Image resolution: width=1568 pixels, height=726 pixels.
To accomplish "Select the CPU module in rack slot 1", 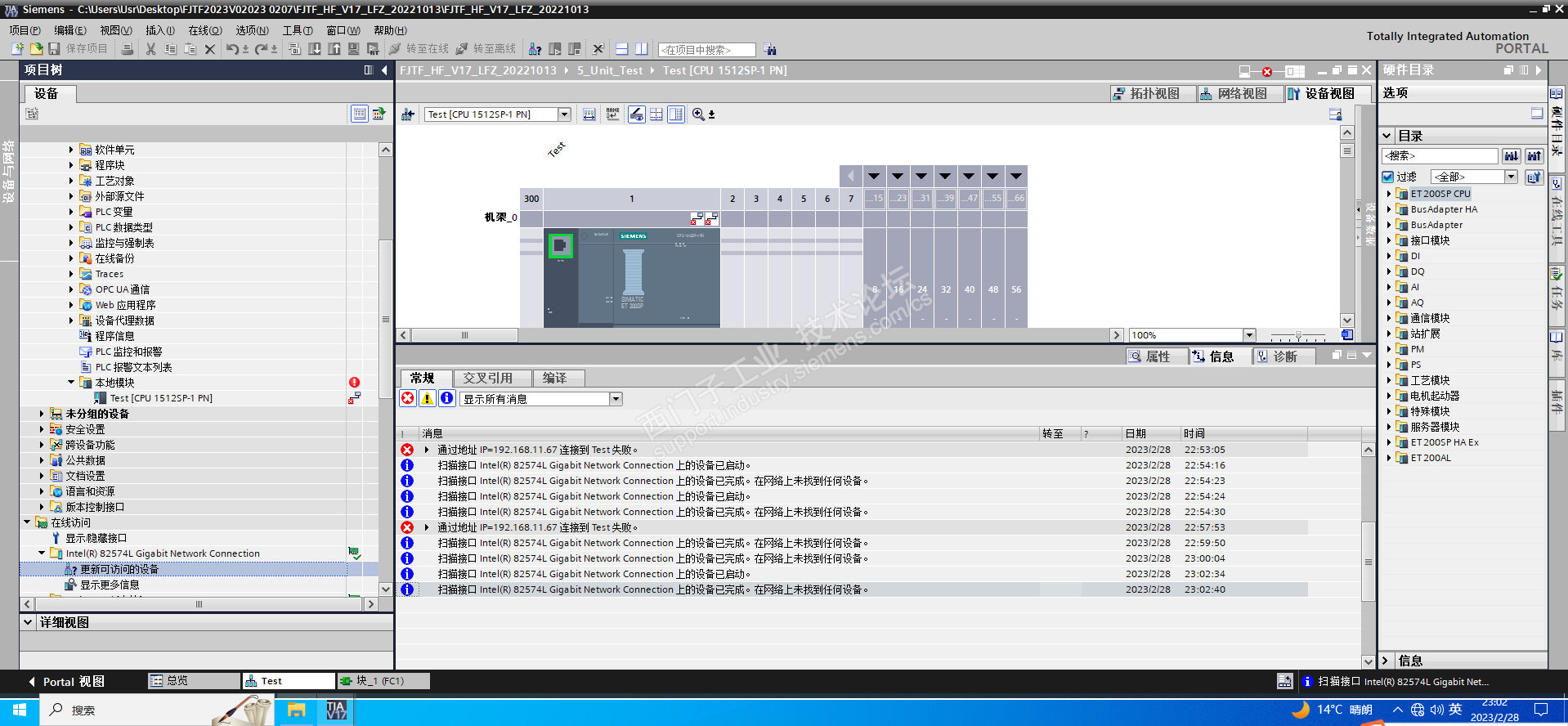I will [x=632, y=277].
